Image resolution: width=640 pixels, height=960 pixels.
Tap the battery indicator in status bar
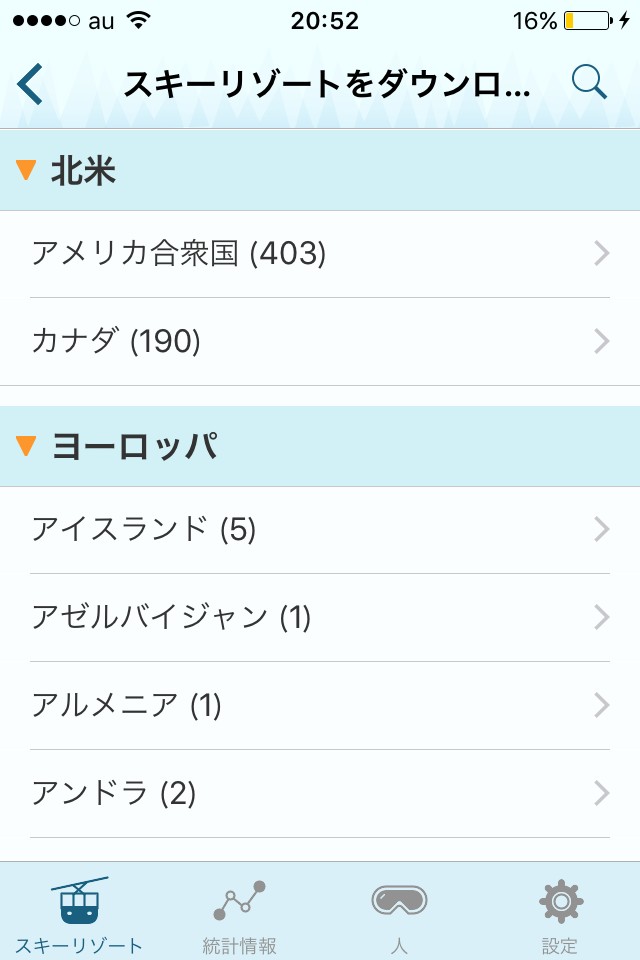tap(586, 20)
